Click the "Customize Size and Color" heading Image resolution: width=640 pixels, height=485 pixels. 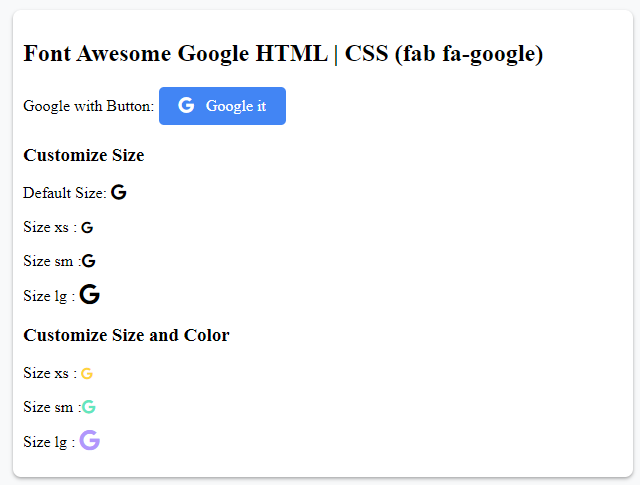pyautogui.click(x=126, y=335)
